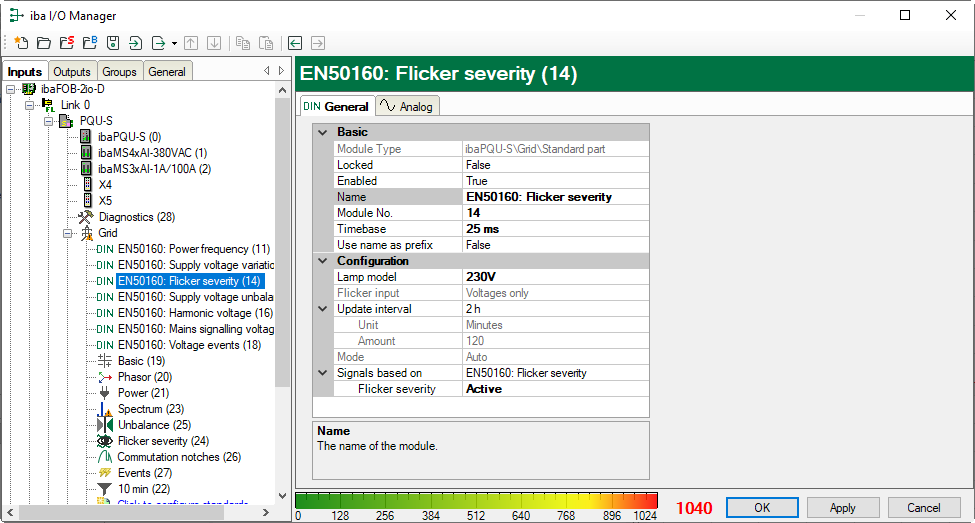This screenshot has width=975, height=523.
Task: Click the Name field value
Action: (x=555, y=197)
